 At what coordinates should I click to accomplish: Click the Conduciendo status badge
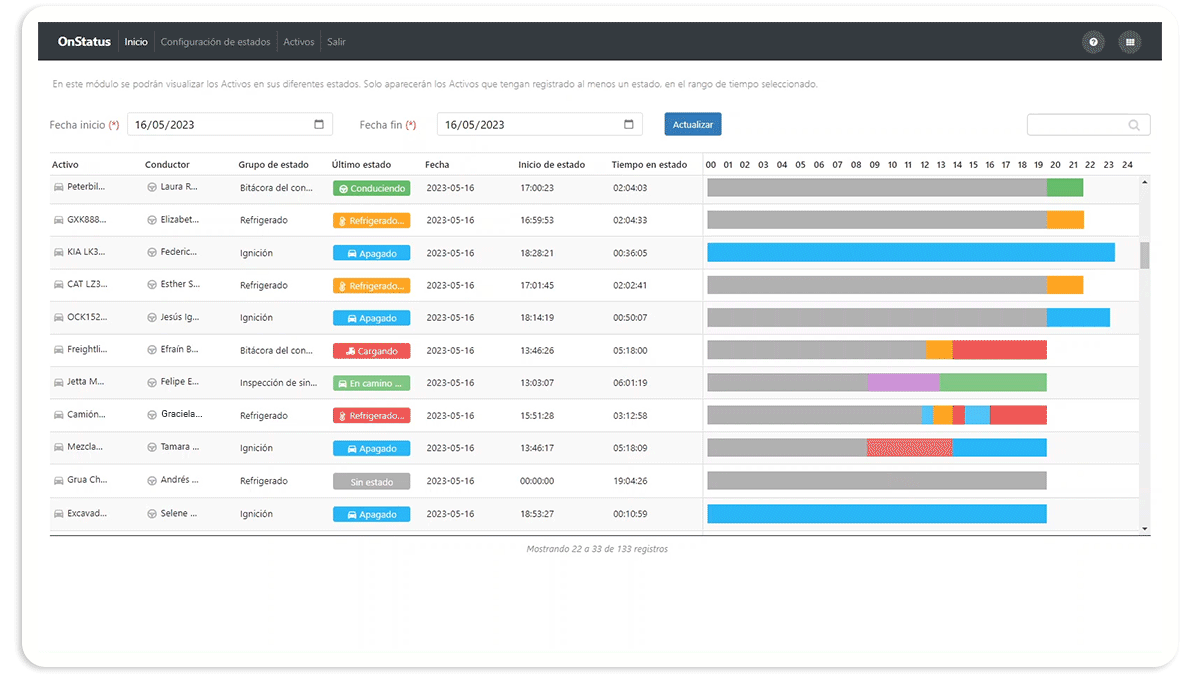tap(371, 188)
